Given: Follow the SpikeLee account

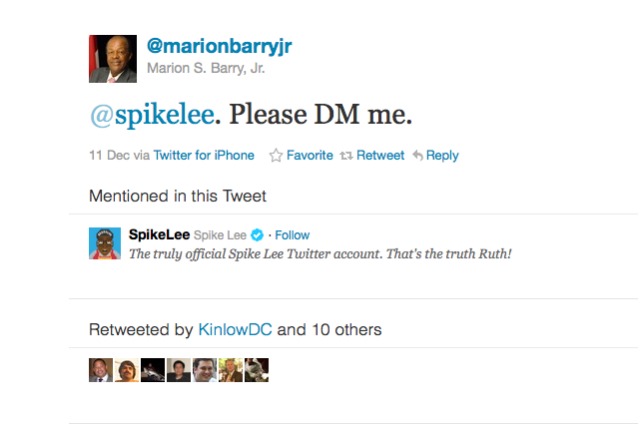Looking at the screenshot, I should (x=292, y=235).
